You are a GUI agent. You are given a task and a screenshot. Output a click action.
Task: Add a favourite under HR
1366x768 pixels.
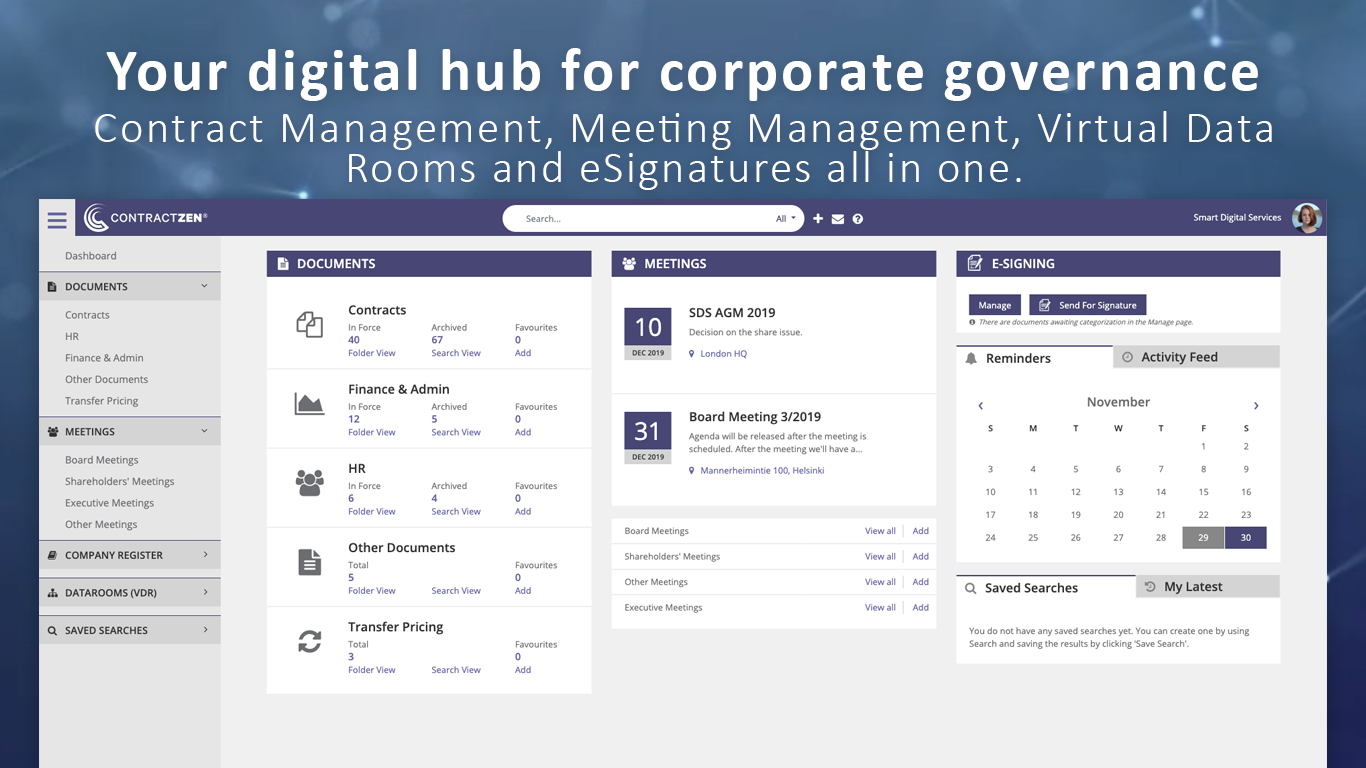[x=523, y=512]
